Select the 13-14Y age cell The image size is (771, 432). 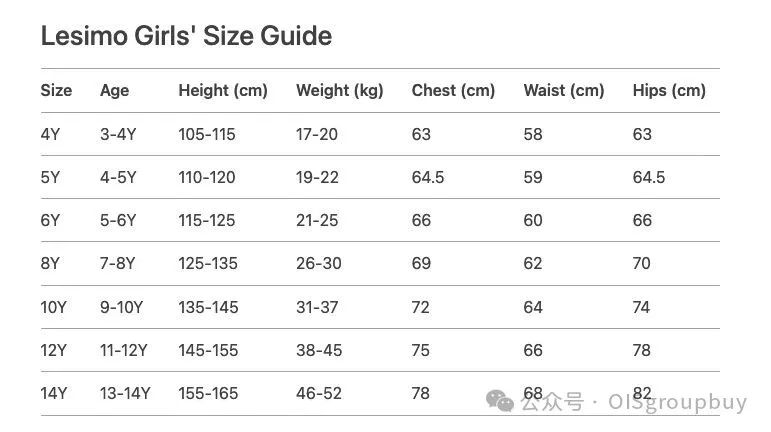(125, 394)
